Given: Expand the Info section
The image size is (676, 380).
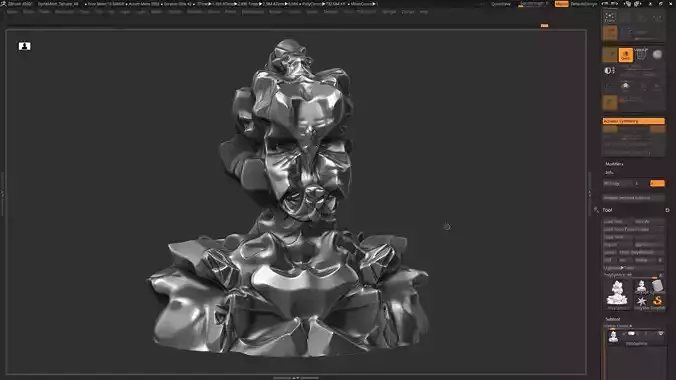Looking at the screenshot, I should tap(609, 172).
